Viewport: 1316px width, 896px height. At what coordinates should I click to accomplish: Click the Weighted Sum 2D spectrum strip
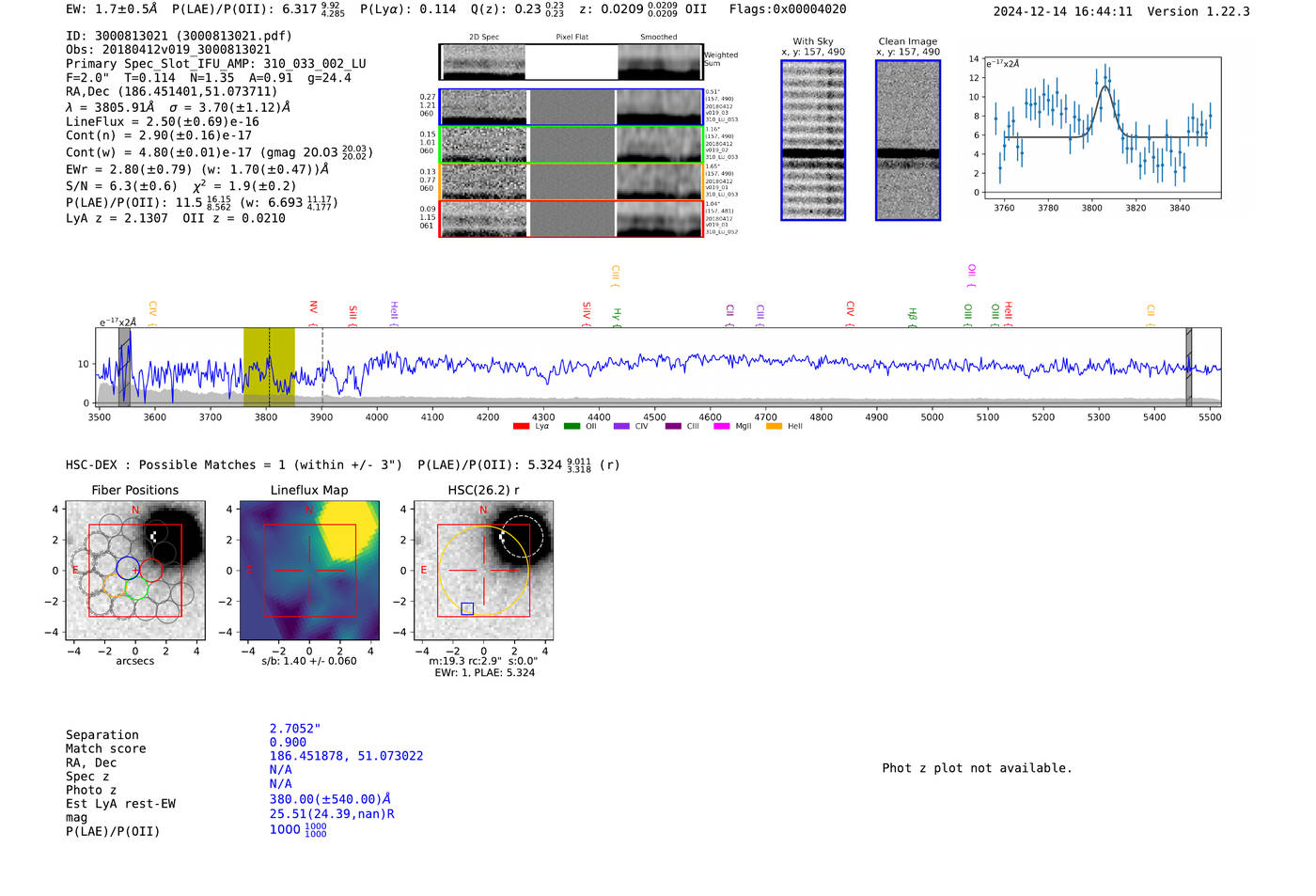point(572,62)
